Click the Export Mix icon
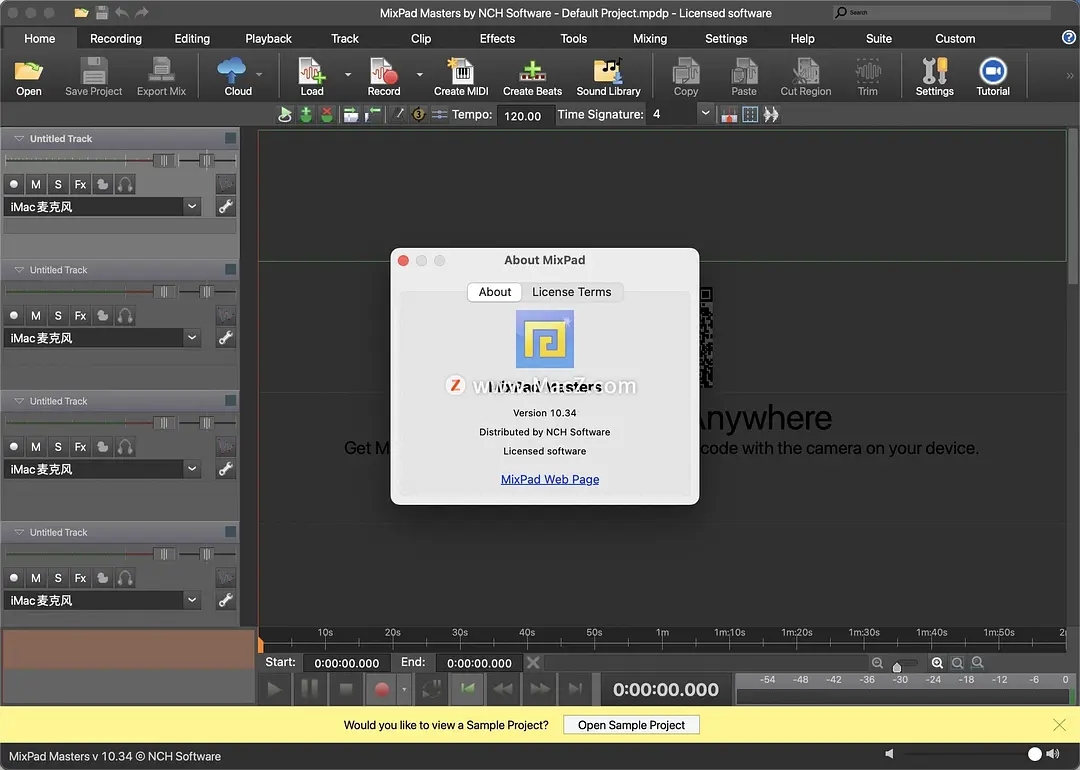This screenshot has width=1080, height=770. [161, 76]
